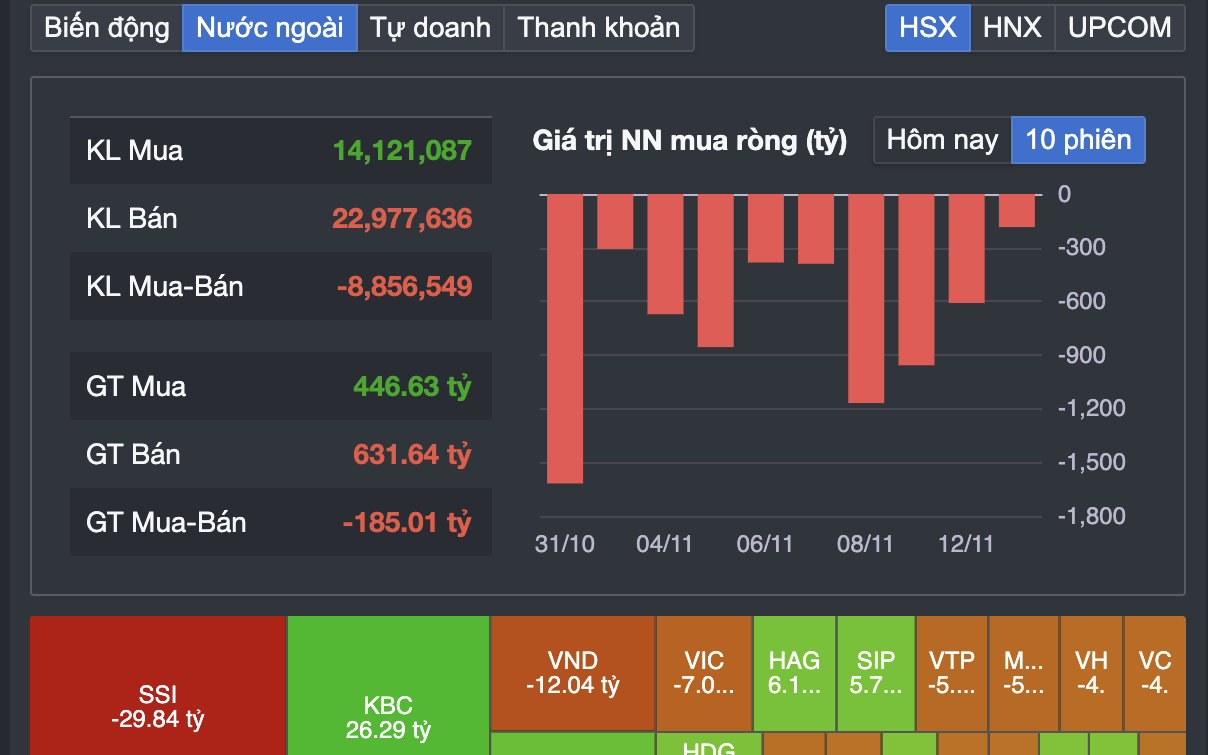Select the VC heatmap tile

[1154, 673]
